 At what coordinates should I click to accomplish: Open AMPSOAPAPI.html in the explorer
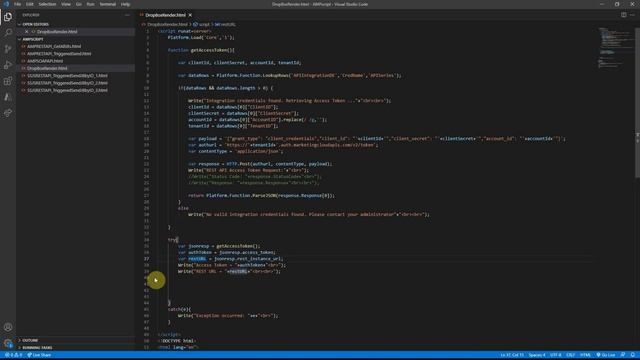(x=45, y=61)
